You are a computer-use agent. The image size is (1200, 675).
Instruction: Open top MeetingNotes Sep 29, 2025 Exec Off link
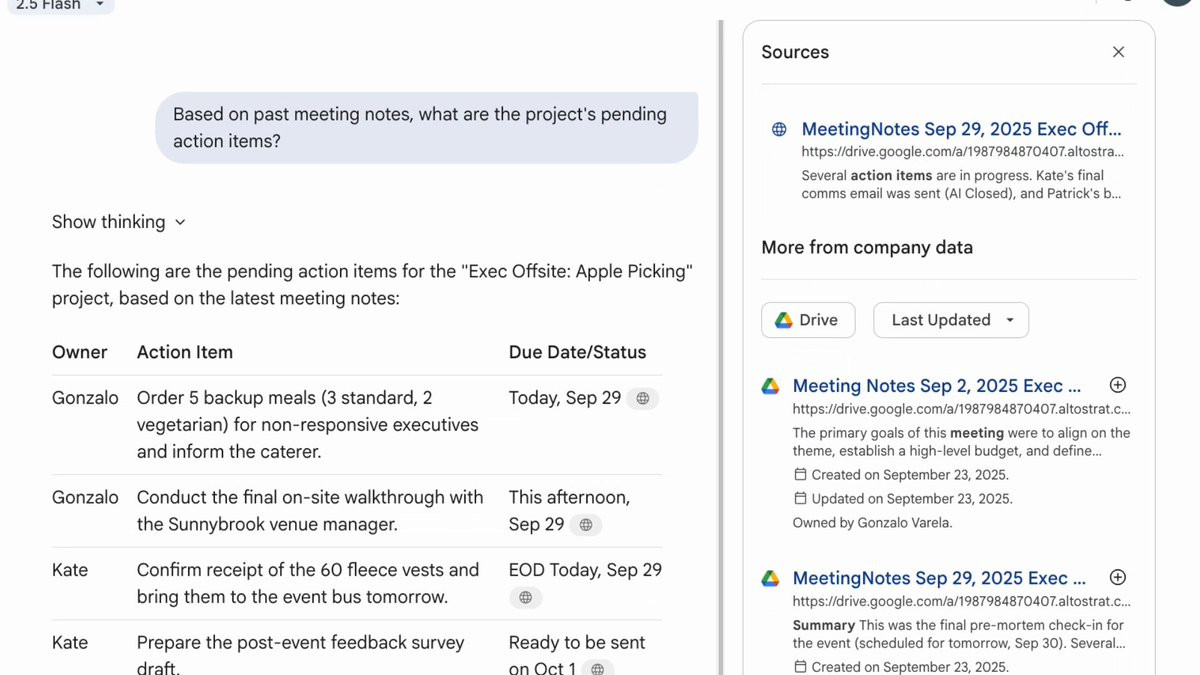(x=961, y=129)
